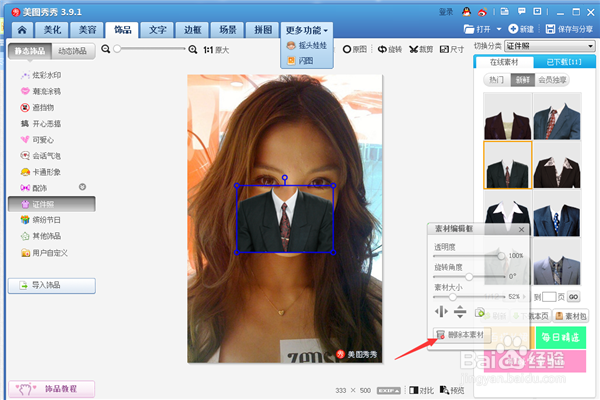Select 炫彩水印 category
600x400 pixels.
point(41,75)
